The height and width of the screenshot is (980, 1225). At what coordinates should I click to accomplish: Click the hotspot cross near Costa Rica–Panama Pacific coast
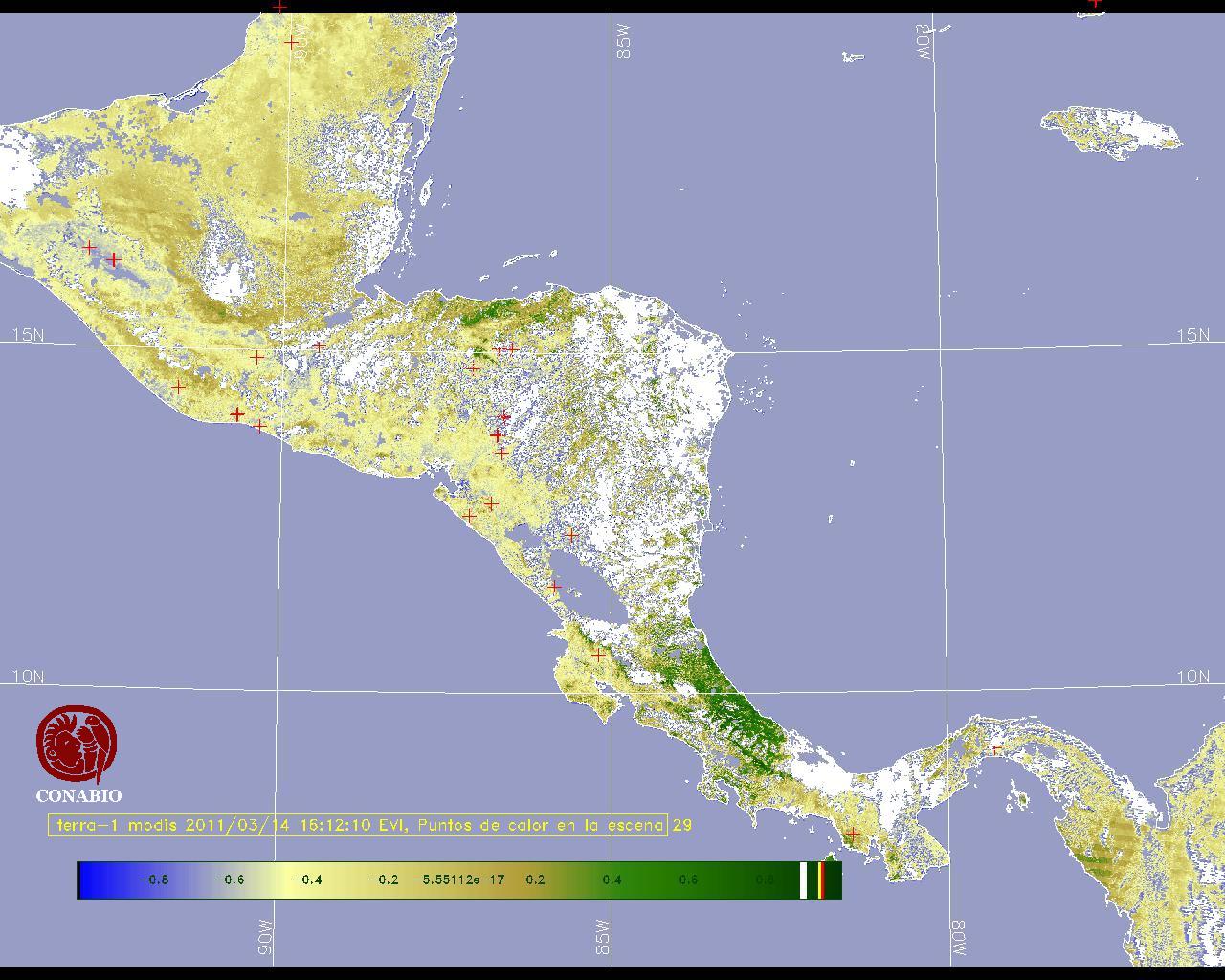pos(853,834)
